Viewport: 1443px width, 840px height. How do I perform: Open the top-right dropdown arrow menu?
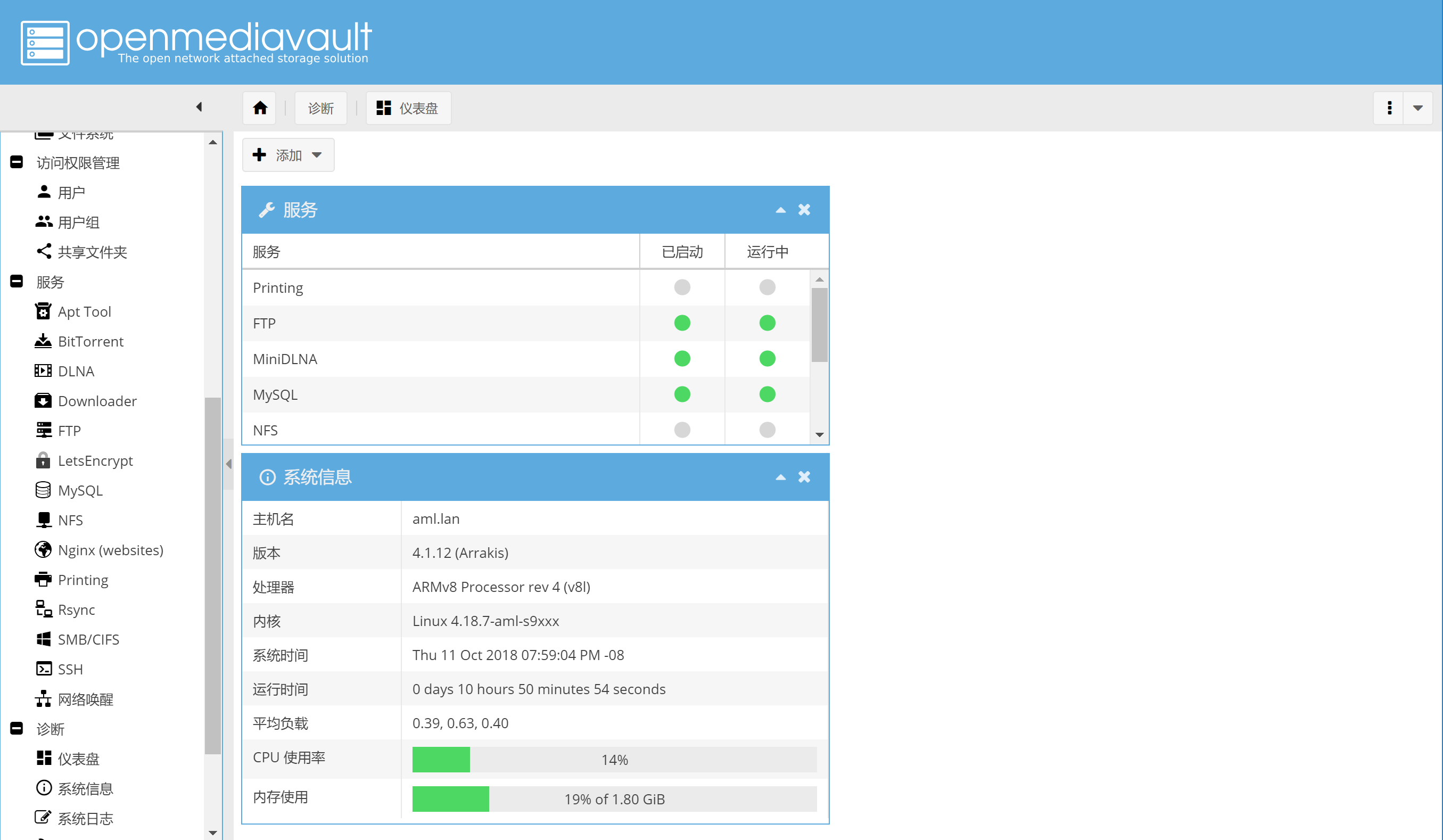1418,108
